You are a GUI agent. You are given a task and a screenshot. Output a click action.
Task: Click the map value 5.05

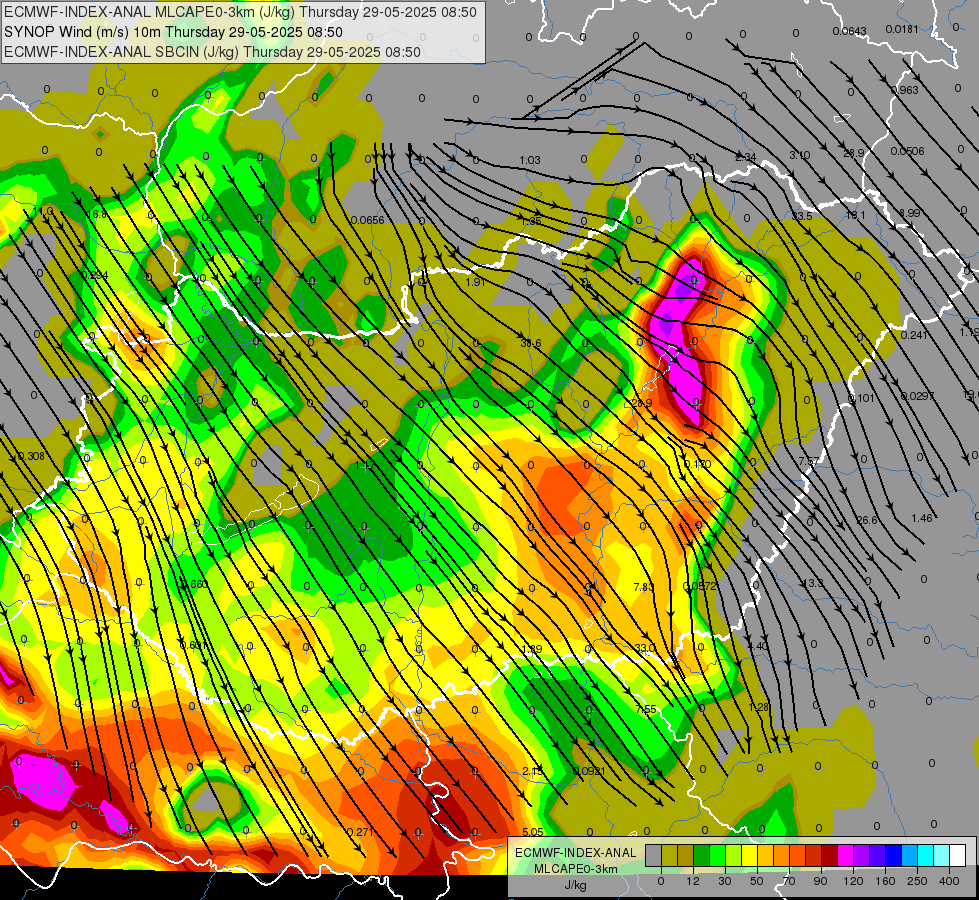coord(533,832)
